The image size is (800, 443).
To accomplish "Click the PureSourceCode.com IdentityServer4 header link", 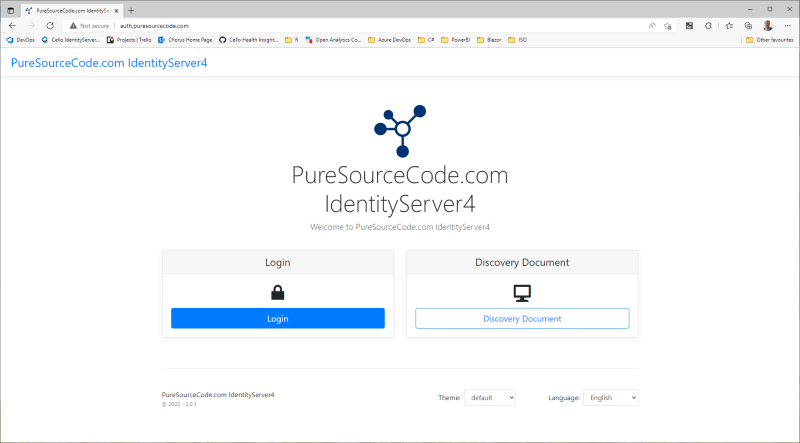I will pos(109,63).
